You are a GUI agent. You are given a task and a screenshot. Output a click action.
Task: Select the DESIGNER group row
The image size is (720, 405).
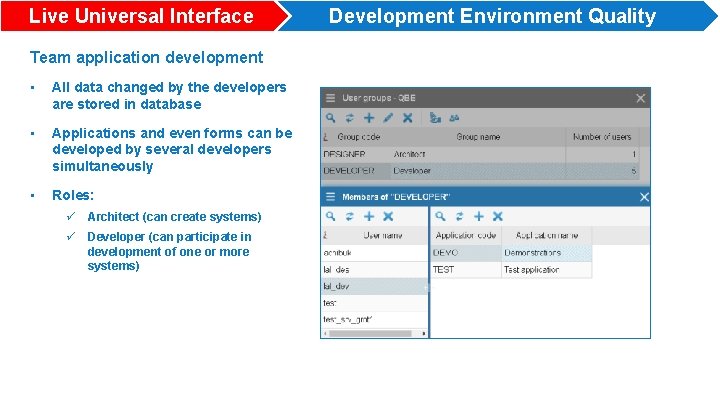(x=480, y=154)
